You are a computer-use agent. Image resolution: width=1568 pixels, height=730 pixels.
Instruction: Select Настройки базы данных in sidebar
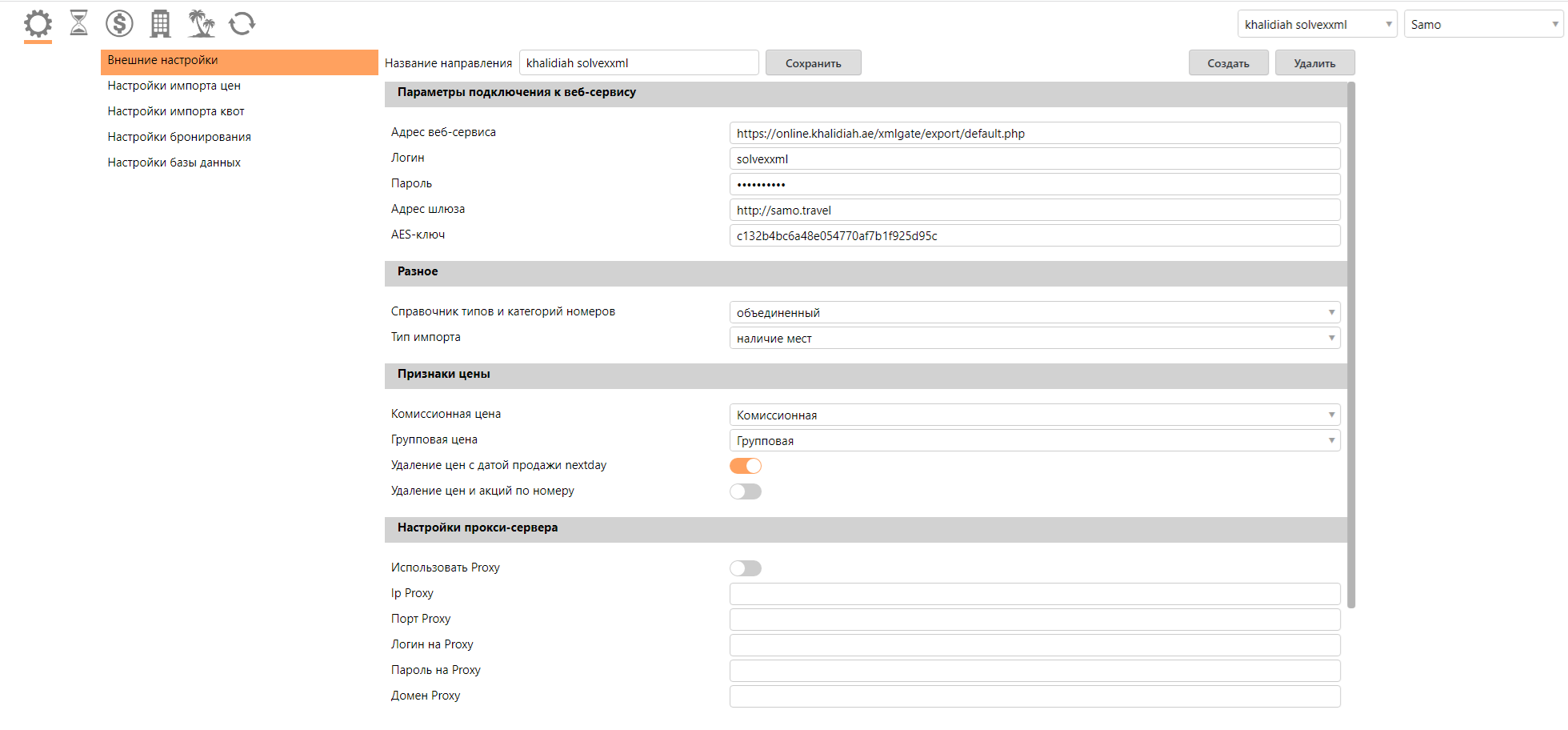click(x=174, y=162)
